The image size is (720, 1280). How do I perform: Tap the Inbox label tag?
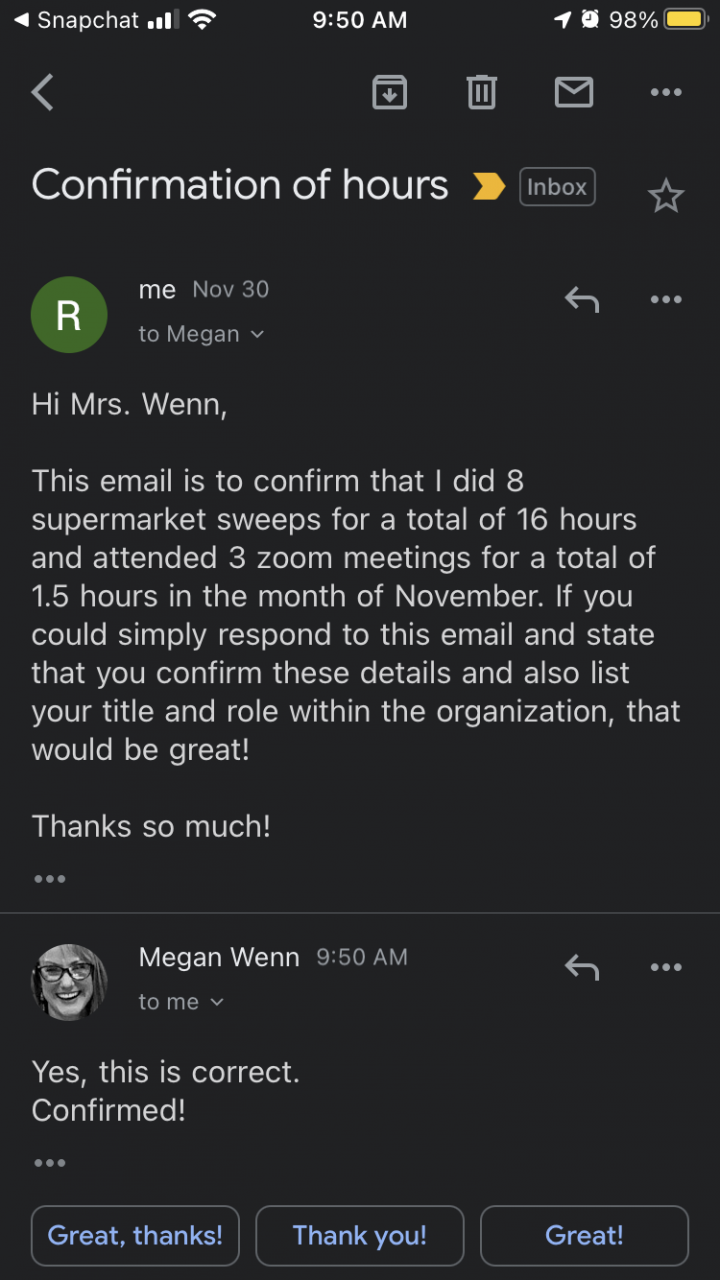[557, 187]
